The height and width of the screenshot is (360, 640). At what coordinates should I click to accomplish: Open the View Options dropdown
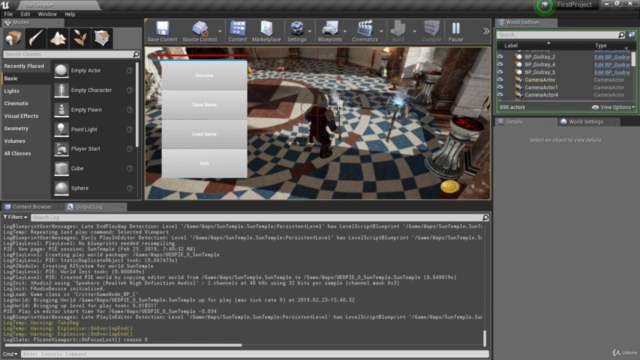pos(613,107)
